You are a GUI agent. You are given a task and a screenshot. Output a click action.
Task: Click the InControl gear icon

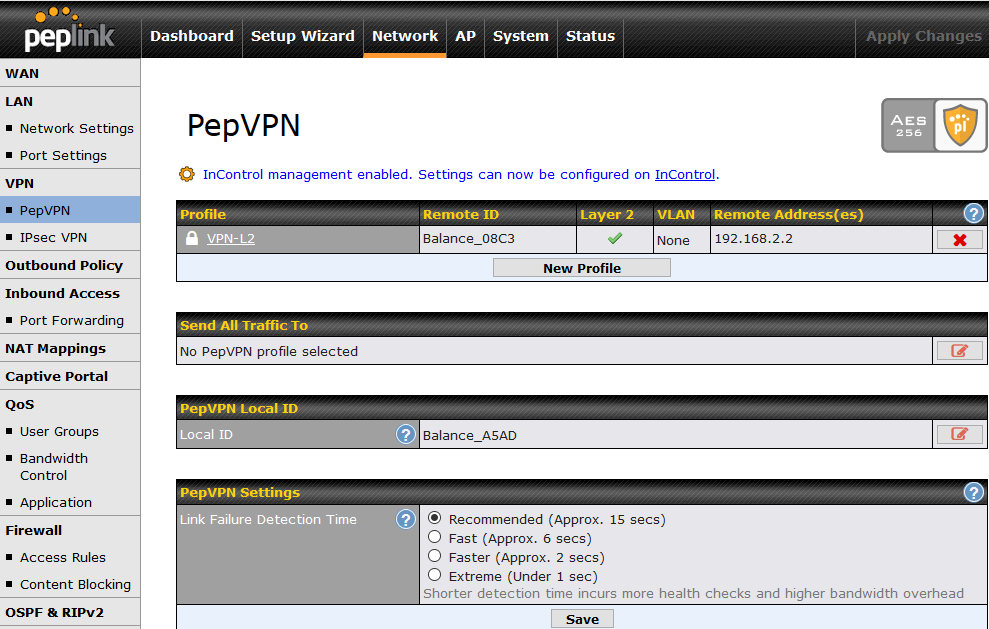187,174
